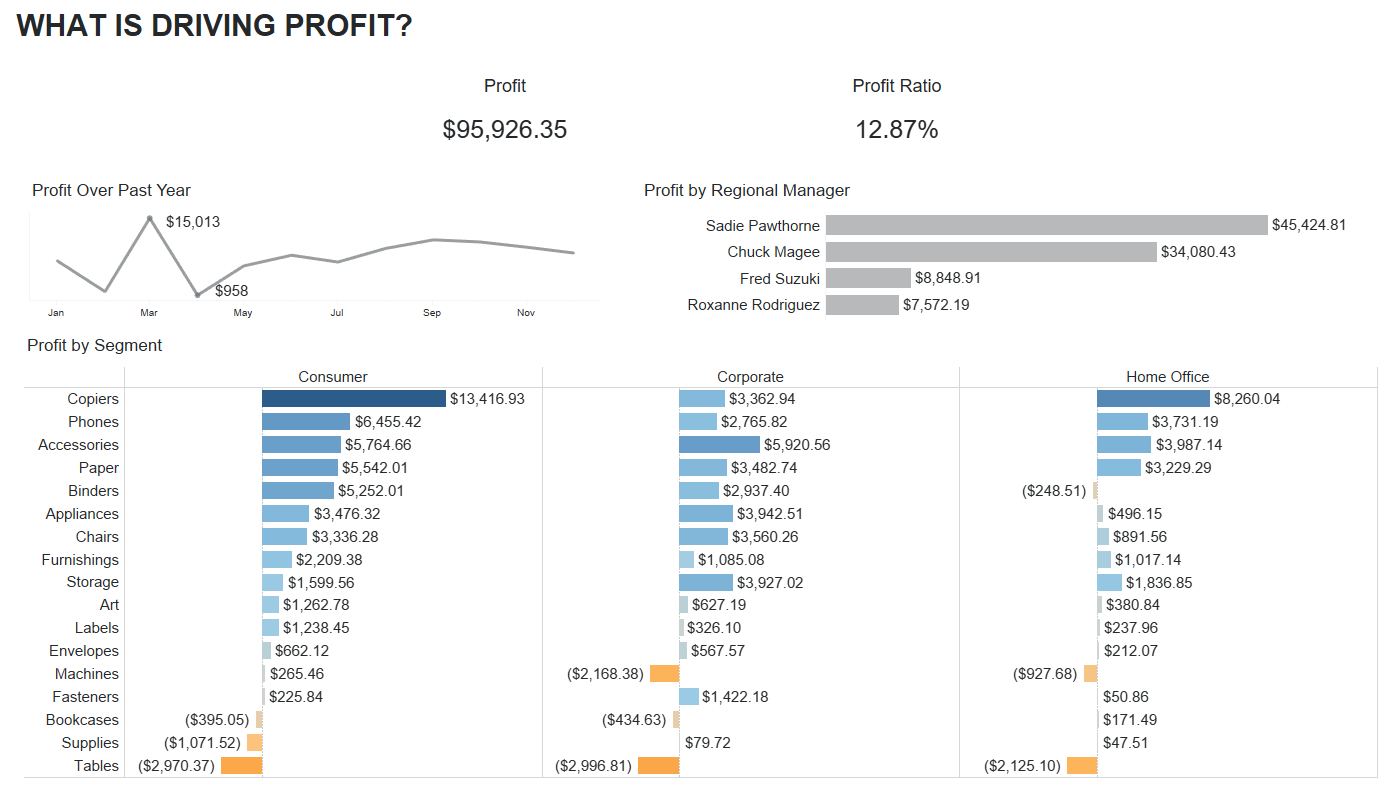This screenshot has width=1382, height=785.
Task: Select Roxanne Rodriguez's profit bar
Action: [x=862, y=305]
